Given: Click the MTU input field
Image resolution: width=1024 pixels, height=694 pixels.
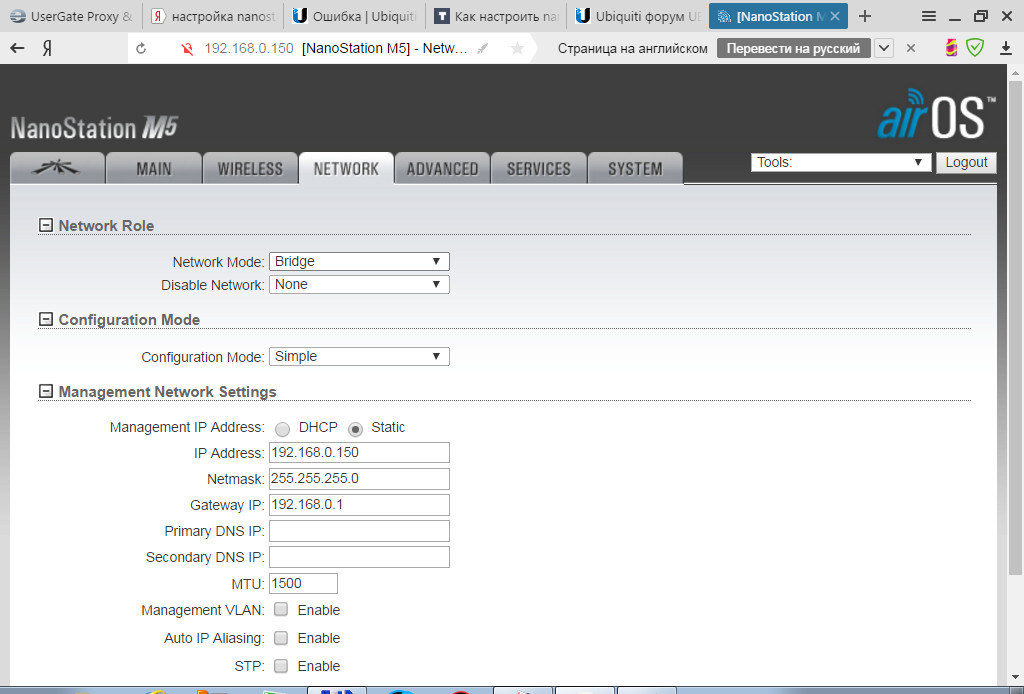Looking at the screenshot, I should point(303,583).
